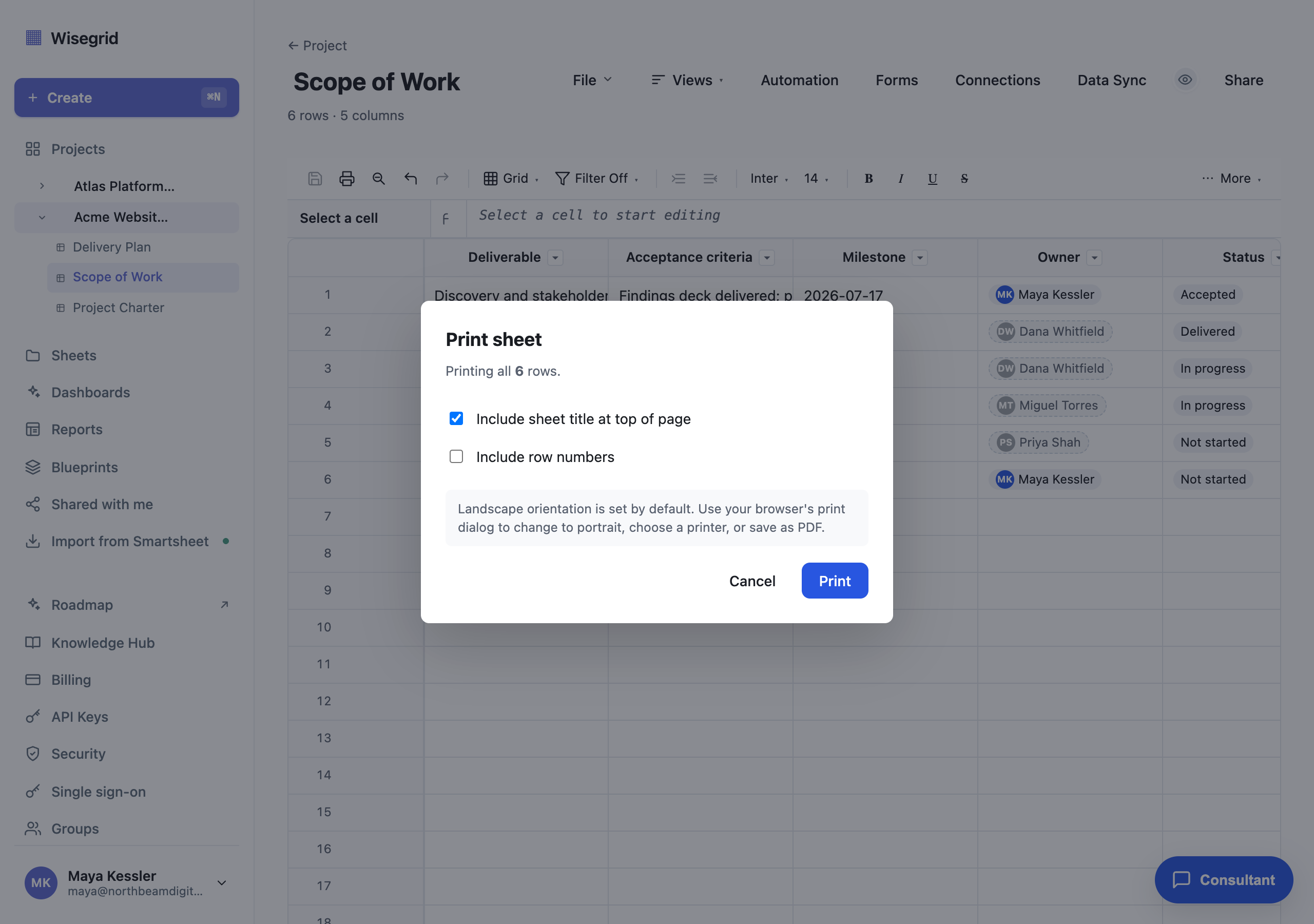This screenshot has height=924, width=1314.
Task: Open Milestone column dropdown arrow
Action: [920, 258]
